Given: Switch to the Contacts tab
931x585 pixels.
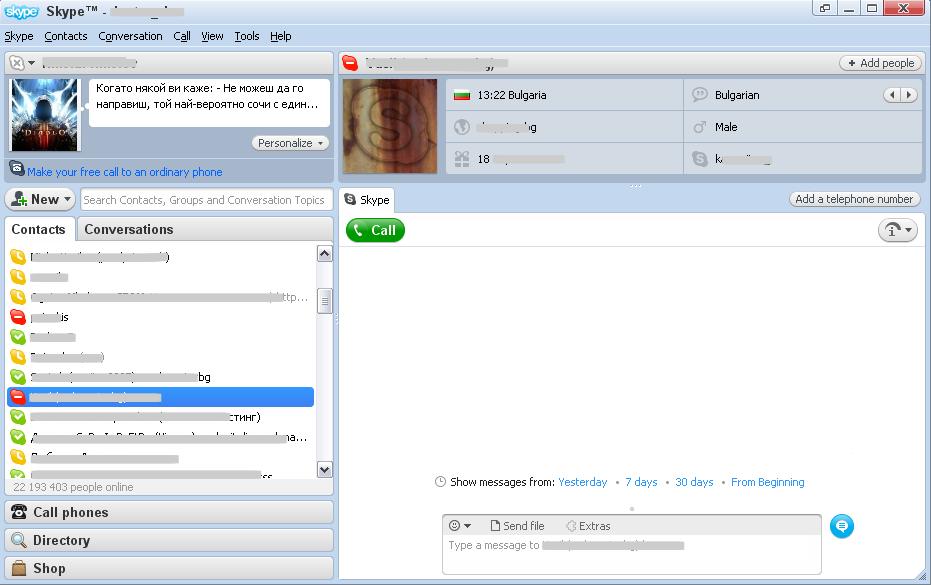Looking at the screenshot, I should coord(39,229).
